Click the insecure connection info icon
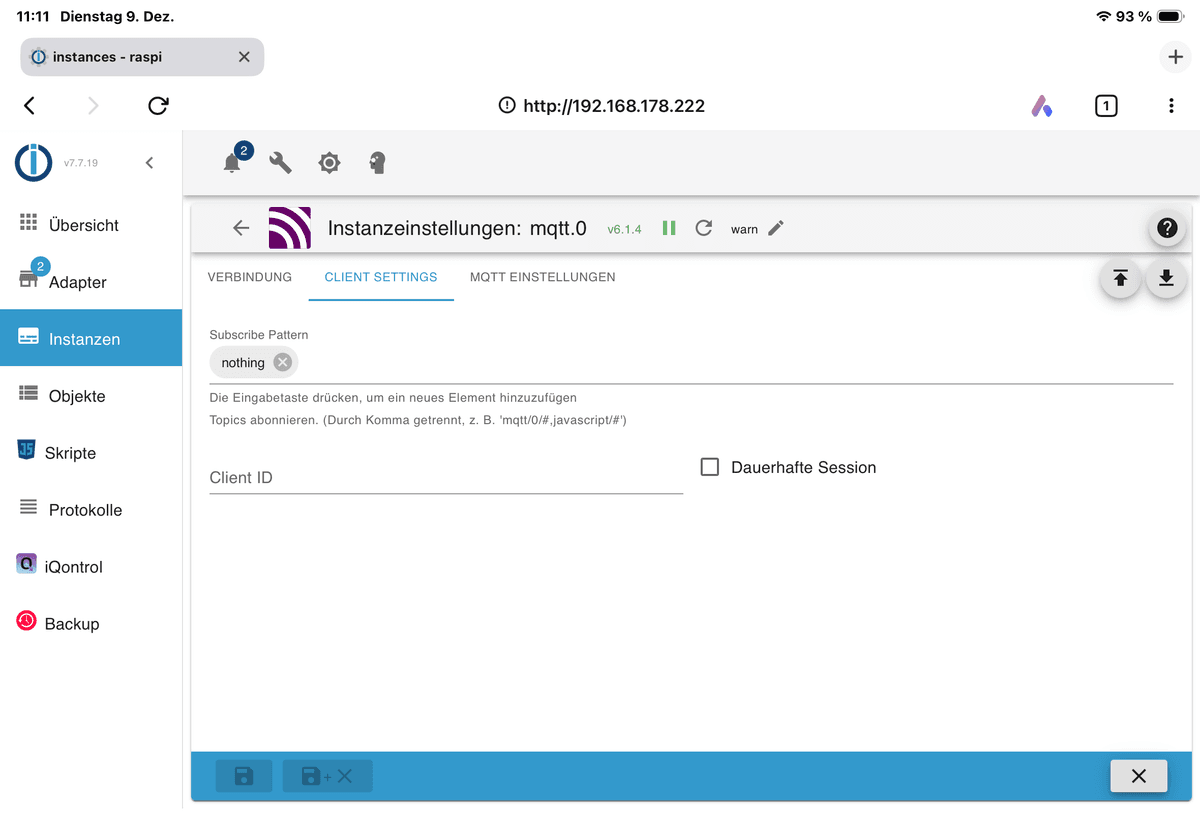 (507, 105)
